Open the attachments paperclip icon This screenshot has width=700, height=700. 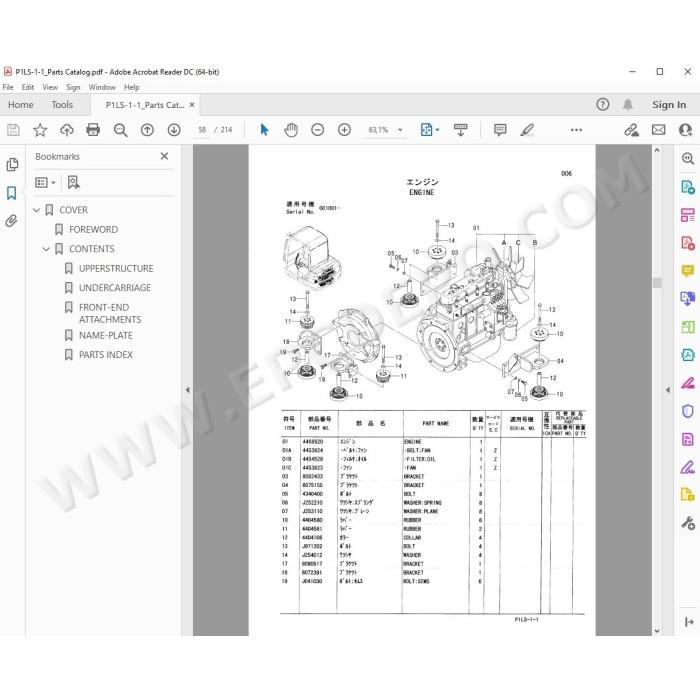coord(12,221)
